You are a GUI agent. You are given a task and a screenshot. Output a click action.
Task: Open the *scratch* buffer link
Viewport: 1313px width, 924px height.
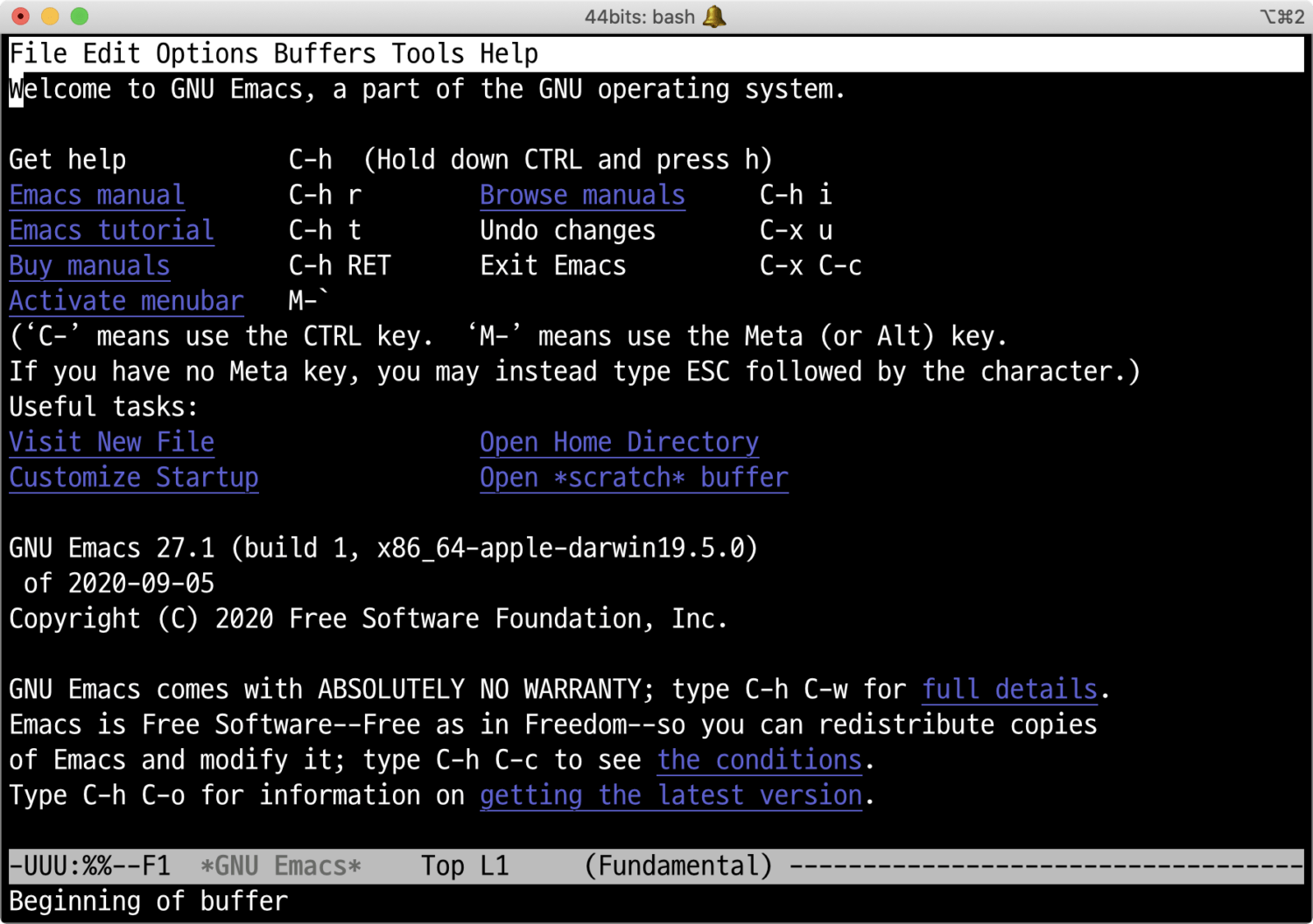point(634,478)
